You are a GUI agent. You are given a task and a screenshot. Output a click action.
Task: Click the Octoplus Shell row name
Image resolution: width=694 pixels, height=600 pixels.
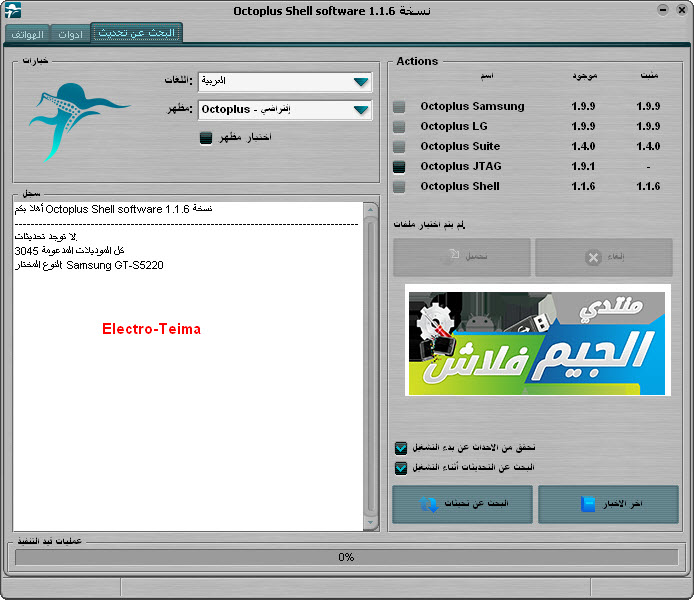(x=460, y=186)
